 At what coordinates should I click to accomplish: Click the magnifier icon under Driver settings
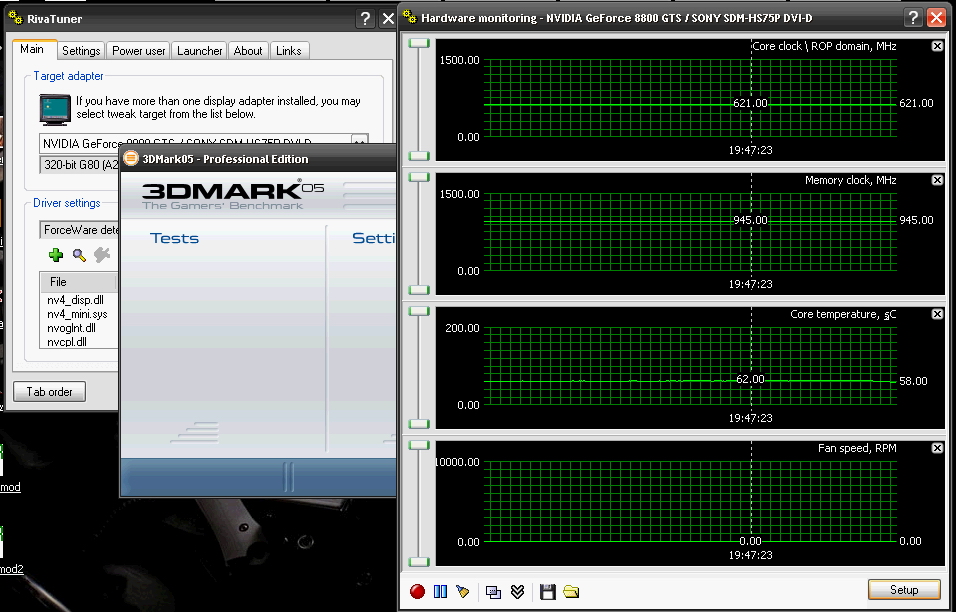pos(79,255)
